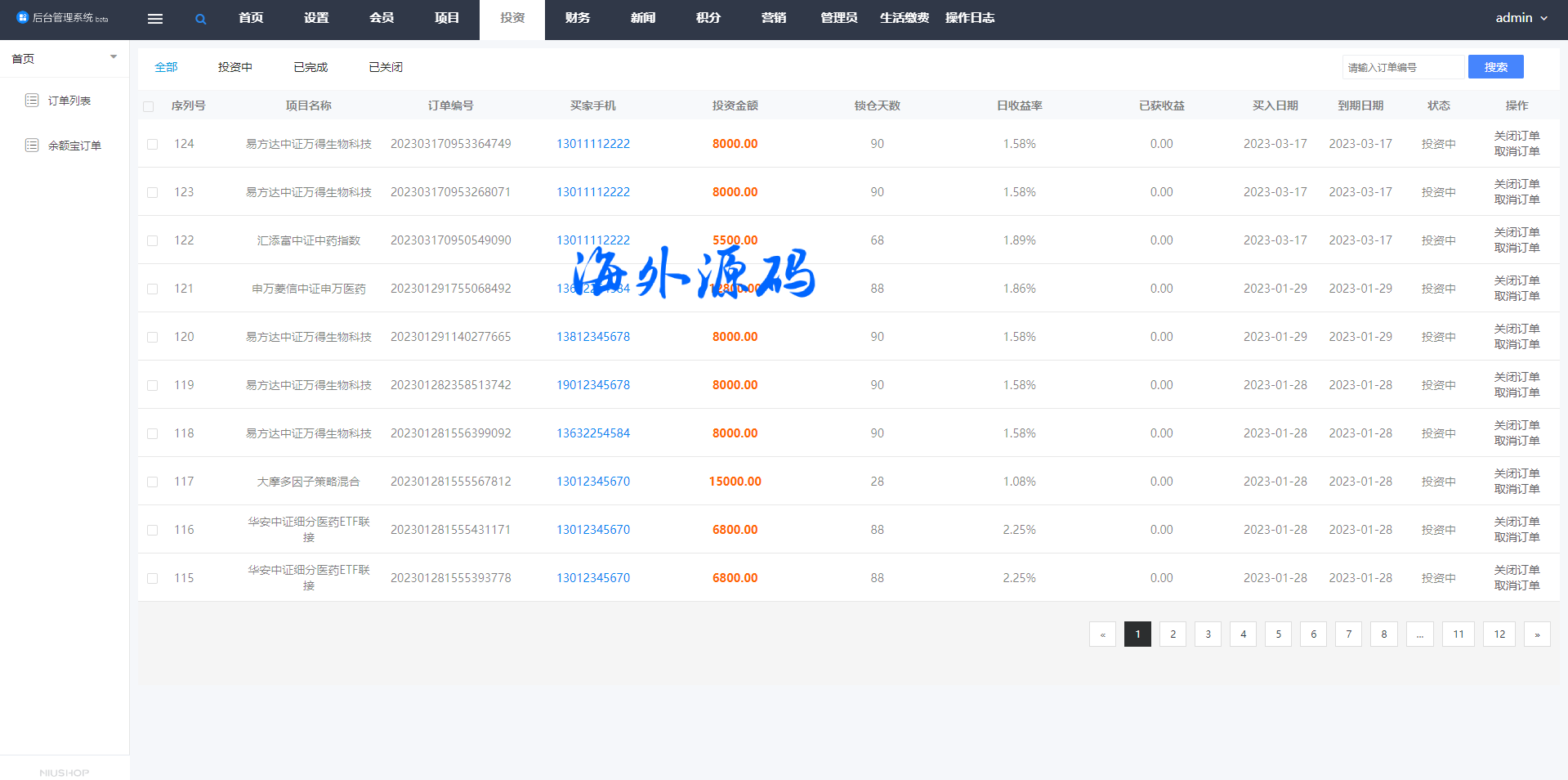
Task: Open the 财务 top navigation menu
Action: point(577,18)
